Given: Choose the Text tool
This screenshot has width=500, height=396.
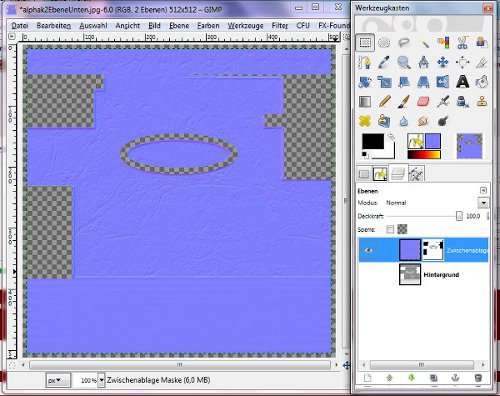Looking at the screenshot, I should [x=462, y=82].
